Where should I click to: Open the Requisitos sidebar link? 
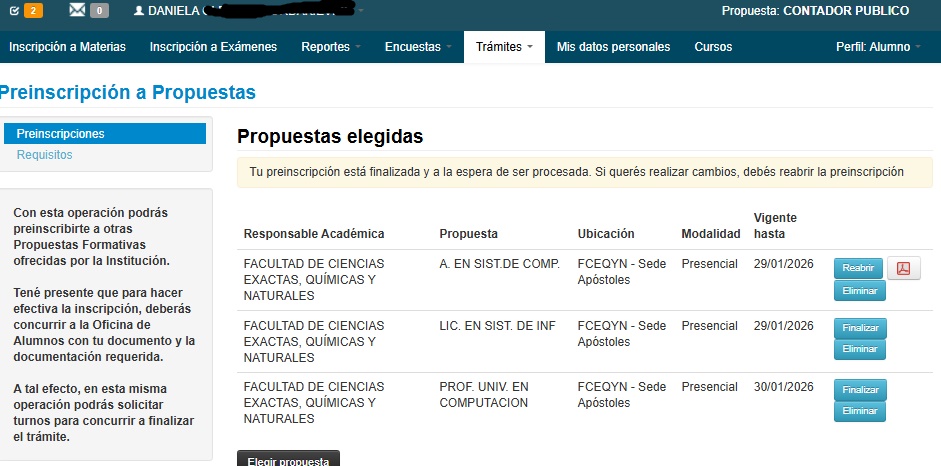point(45,155)
